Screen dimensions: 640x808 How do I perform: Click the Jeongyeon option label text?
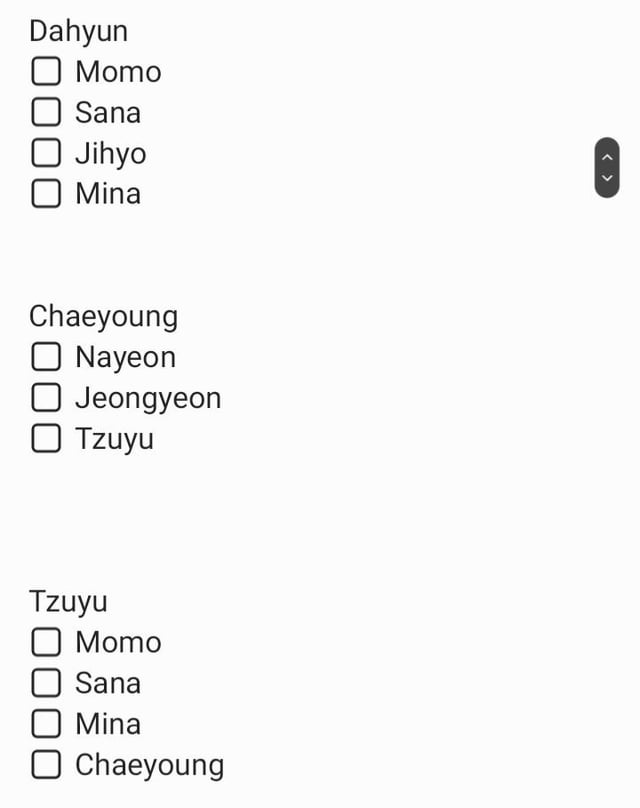pyautogui.click(x=148, y=398)
